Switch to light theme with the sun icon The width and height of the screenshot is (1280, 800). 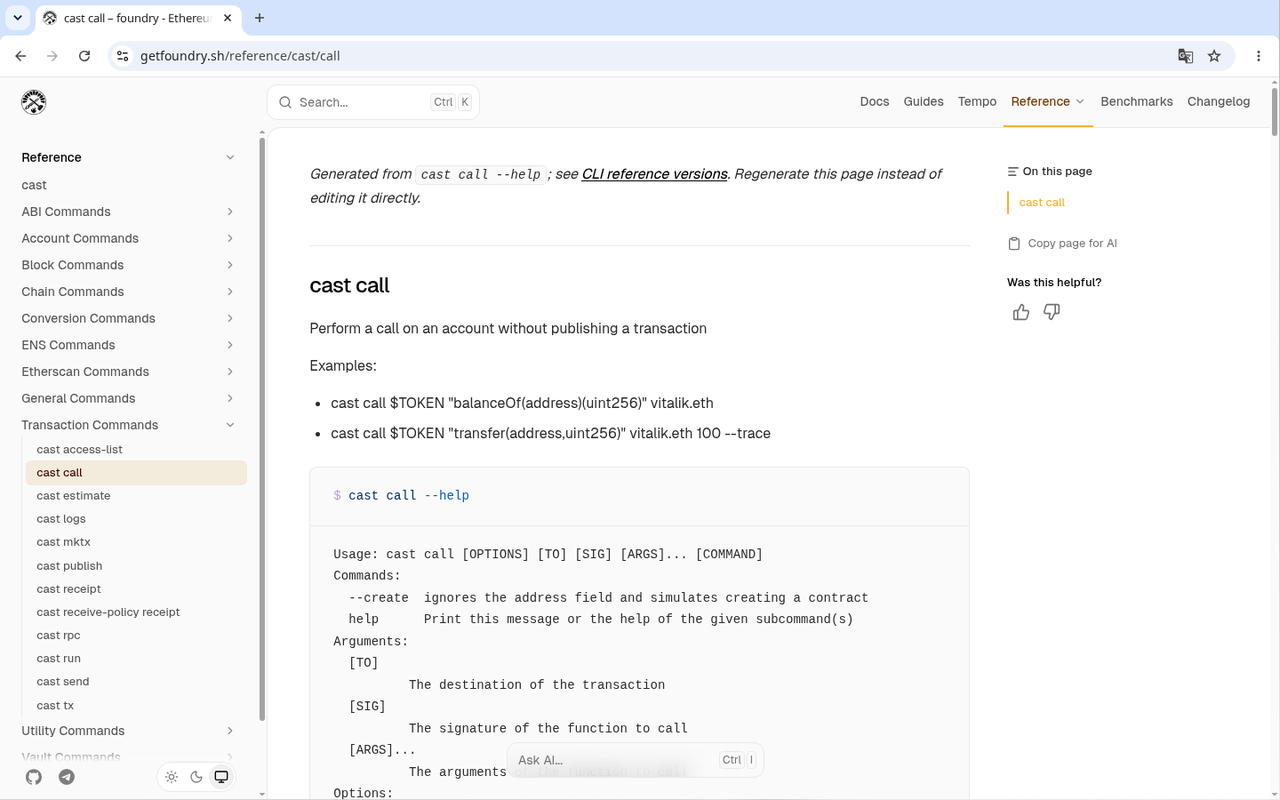pyautogui.click(x=172, y=777)
